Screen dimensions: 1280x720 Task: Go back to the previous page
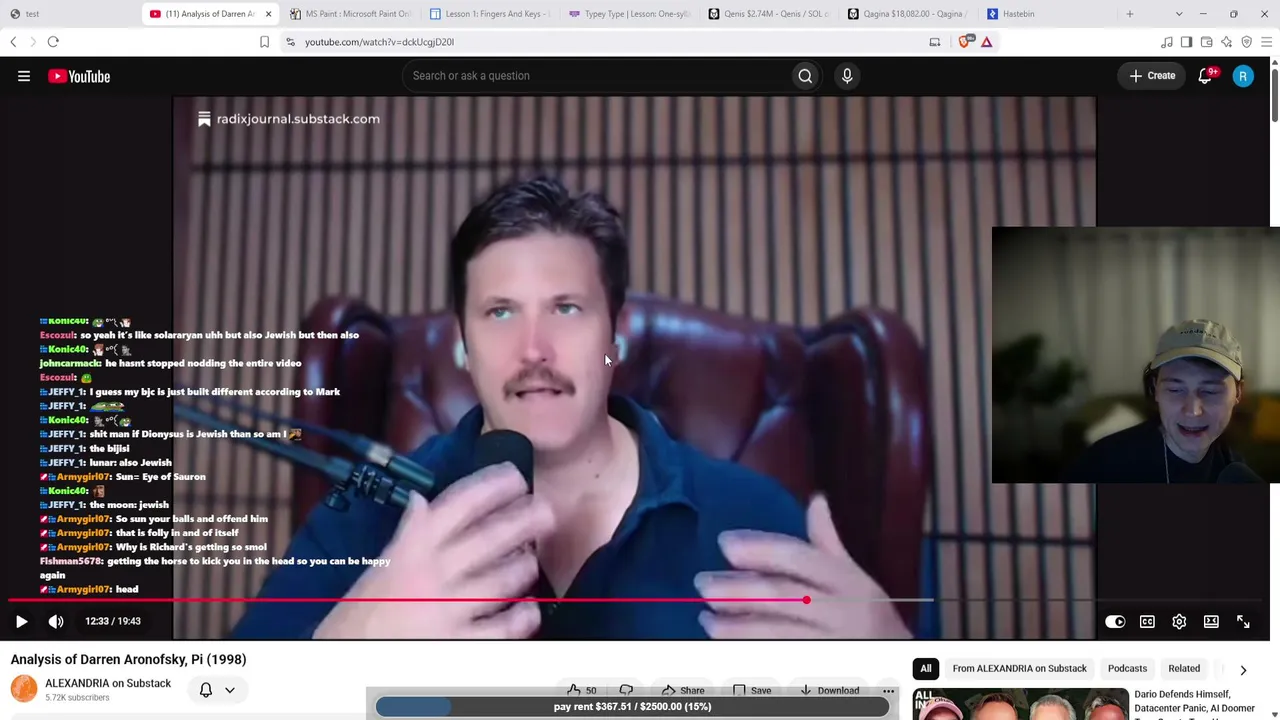(13, 42)
